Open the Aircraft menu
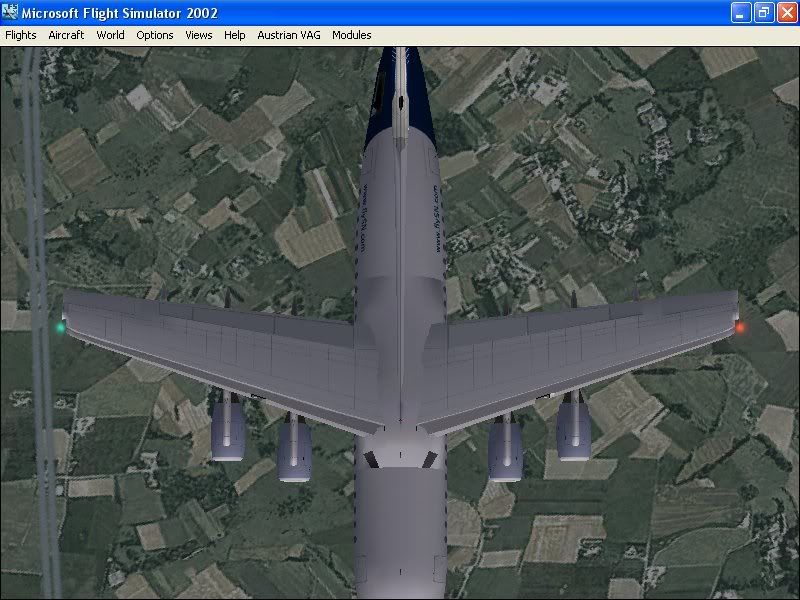 [66, 35]
